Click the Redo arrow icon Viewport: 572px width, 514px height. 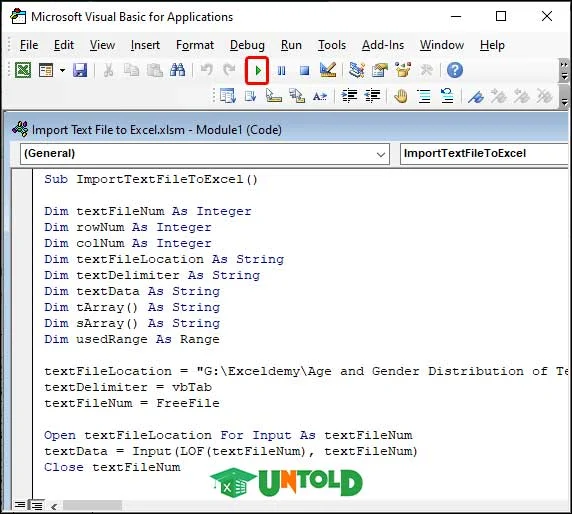pyautogui.click(x=229, y=70)
